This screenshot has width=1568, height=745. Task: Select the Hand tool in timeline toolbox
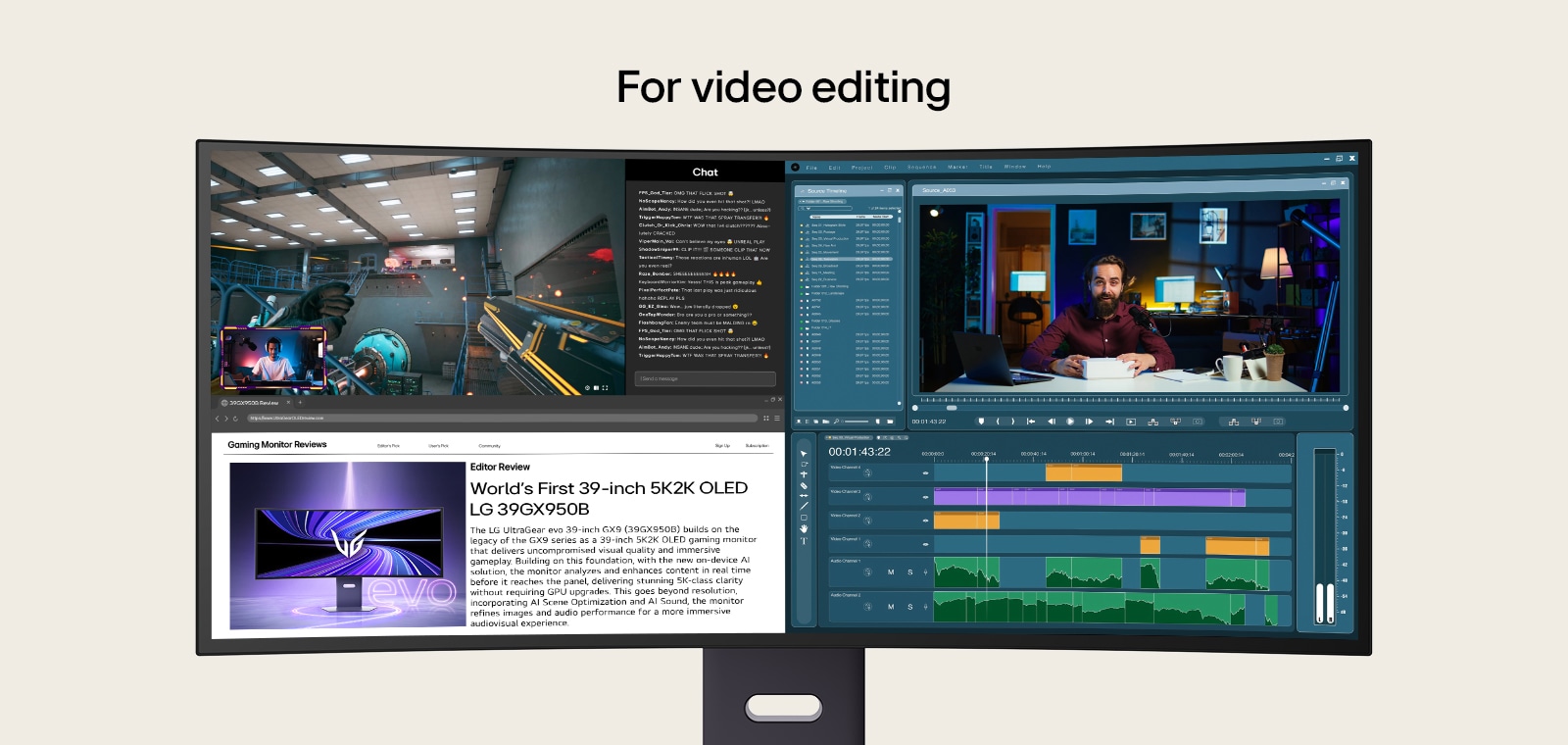point(804,528)
